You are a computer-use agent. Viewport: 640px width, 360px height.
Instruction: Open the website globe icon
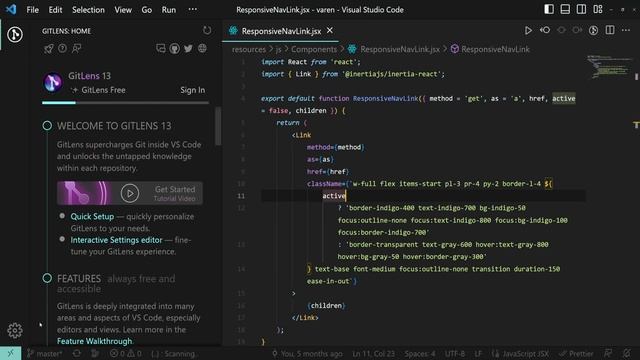(x=202, y=49)
